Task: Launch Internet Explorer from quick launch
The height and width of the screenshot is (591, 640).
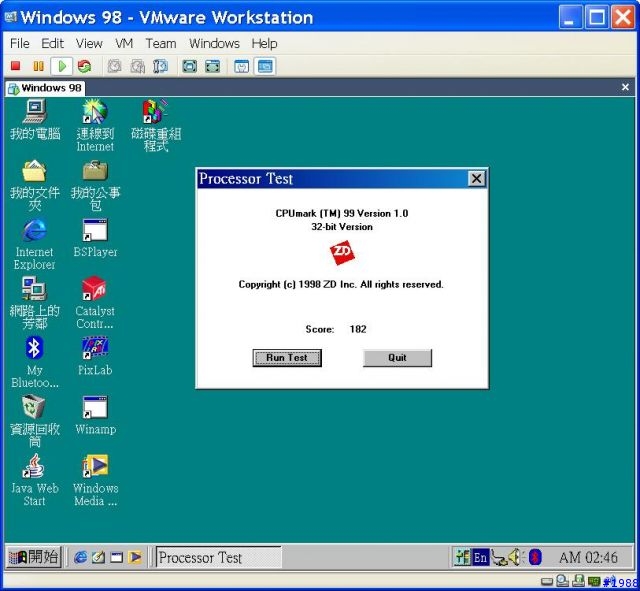Action: pos(80,557)
